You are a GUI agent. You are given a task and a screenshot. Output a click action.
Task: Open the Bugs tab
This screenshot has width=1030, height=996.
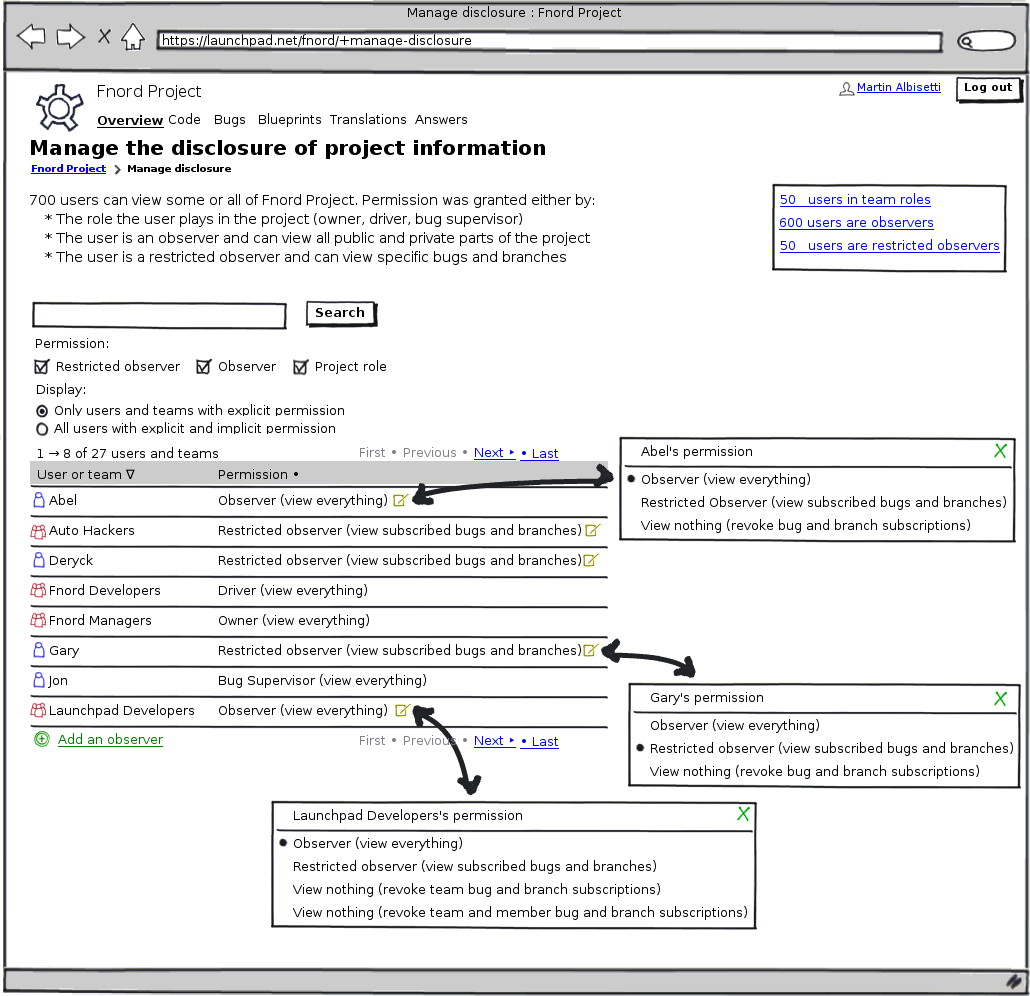(229, 120)
